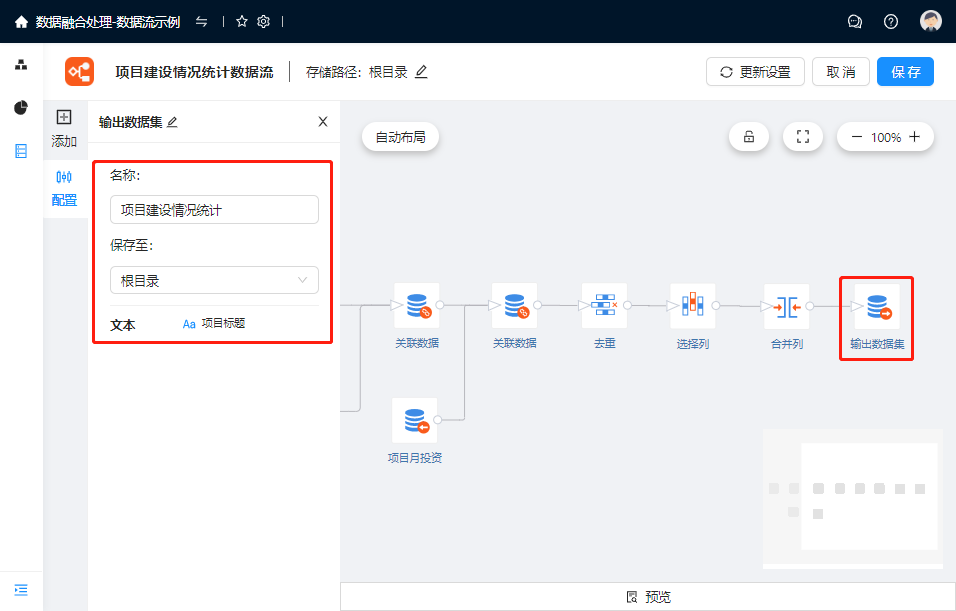Switch to the 添加 tab

(x=64, y=128)
